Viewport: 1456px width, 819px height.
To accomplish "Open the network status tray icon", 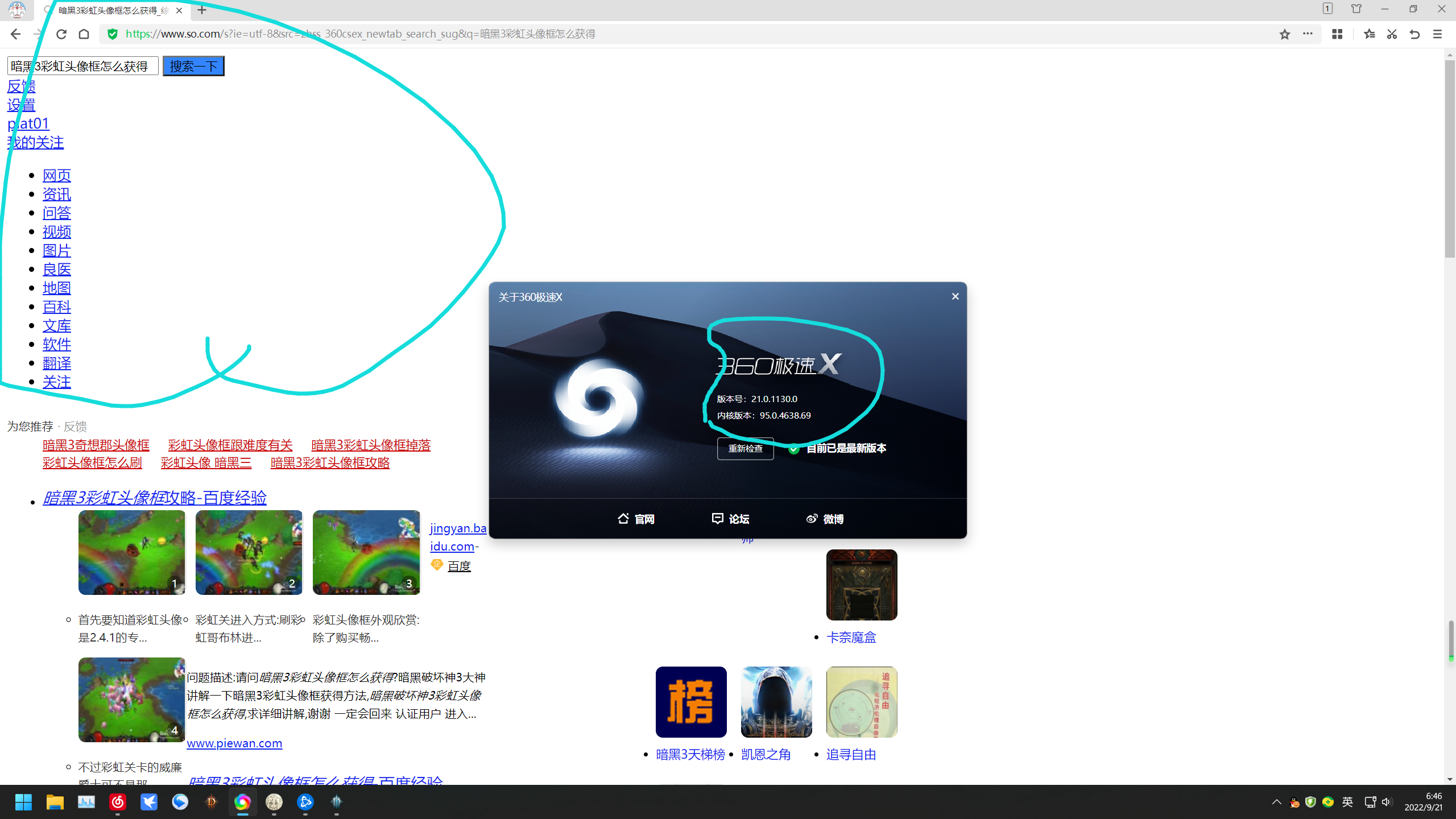I will tap(1370, 802).
